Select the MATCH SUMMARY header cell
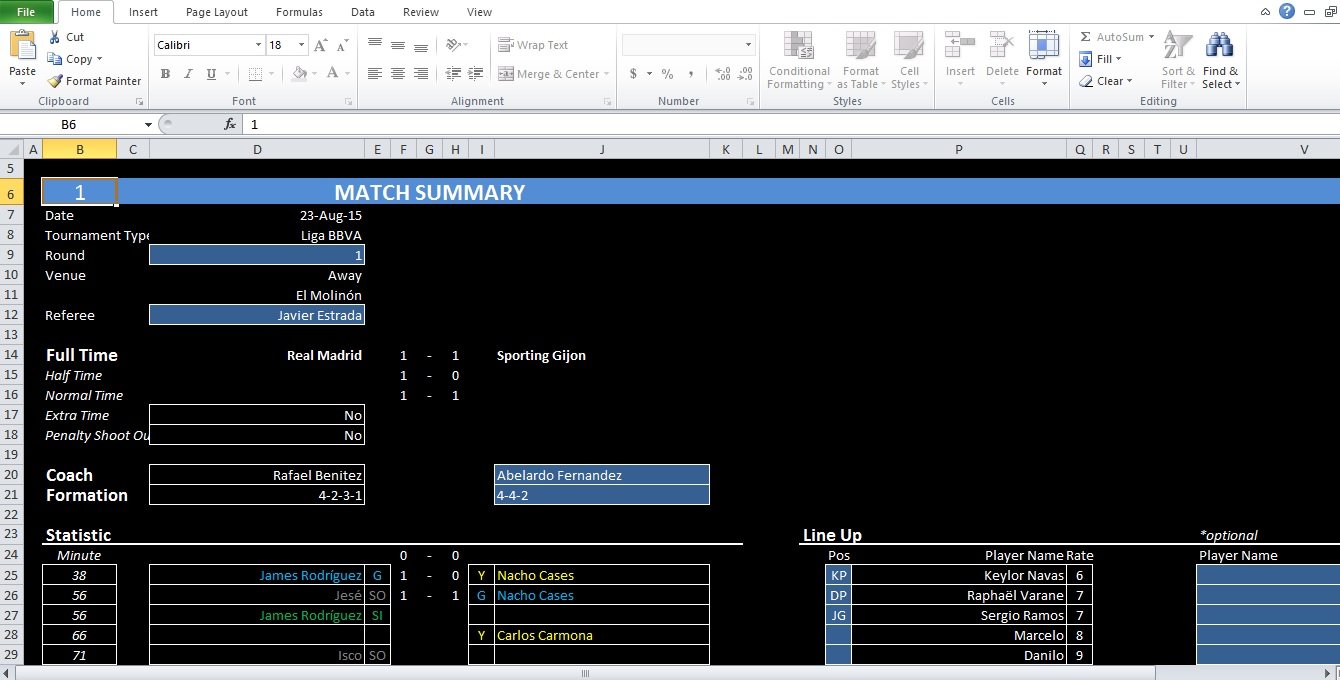This screenshot has height=680, width=1340. [x=429, y=192]
